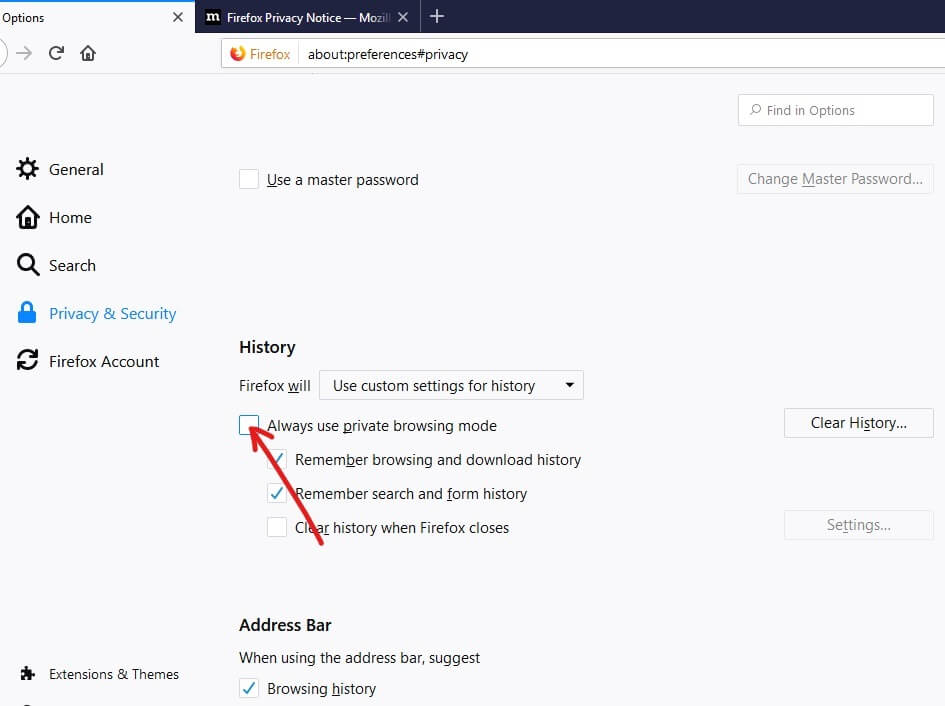The width and height of the screenshot is (945, 706).
Task: Uncheck Remember browsing and download history
Action: 277,459
